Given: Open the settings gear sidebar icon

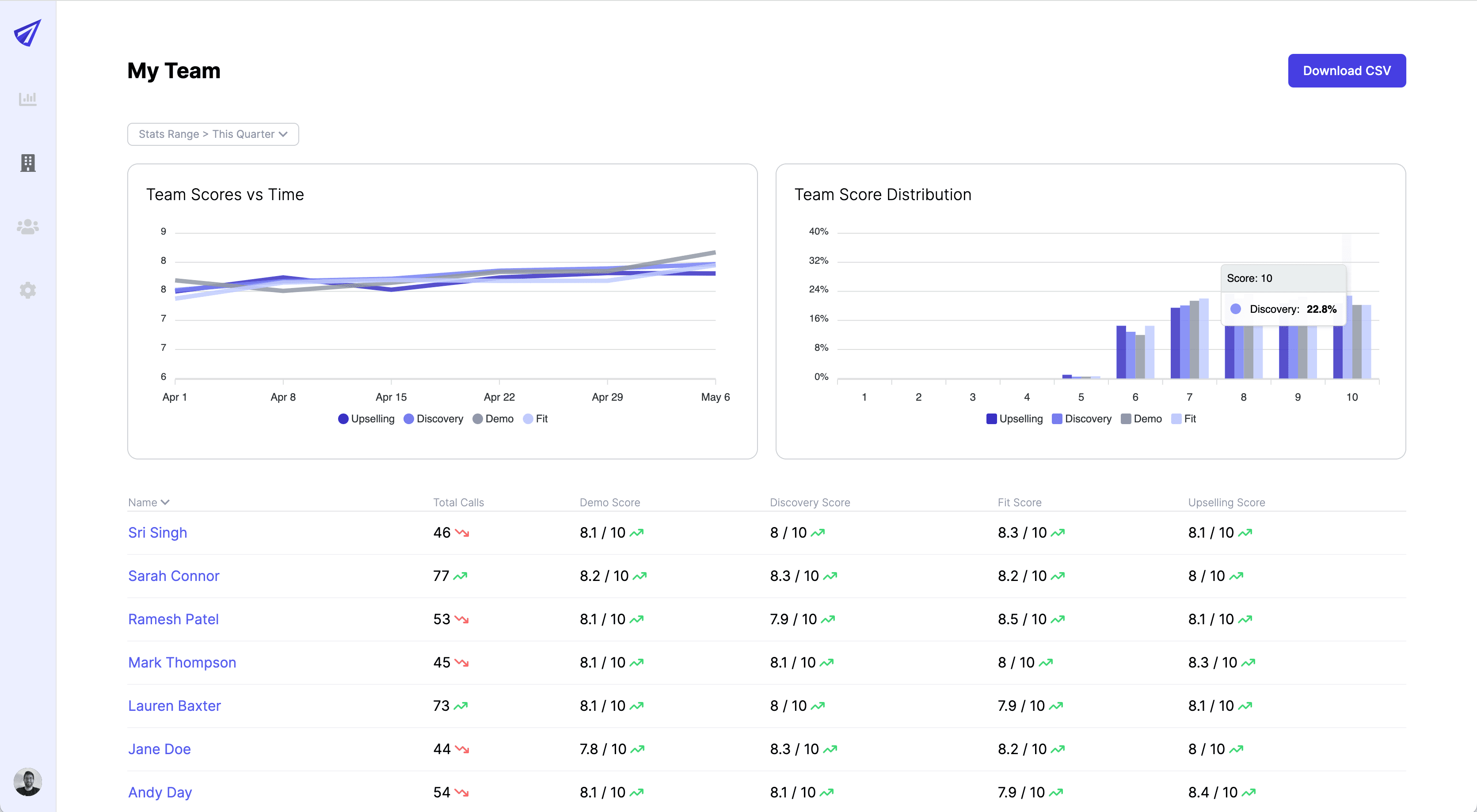Looking at the screenshot, I should point(27,290).
